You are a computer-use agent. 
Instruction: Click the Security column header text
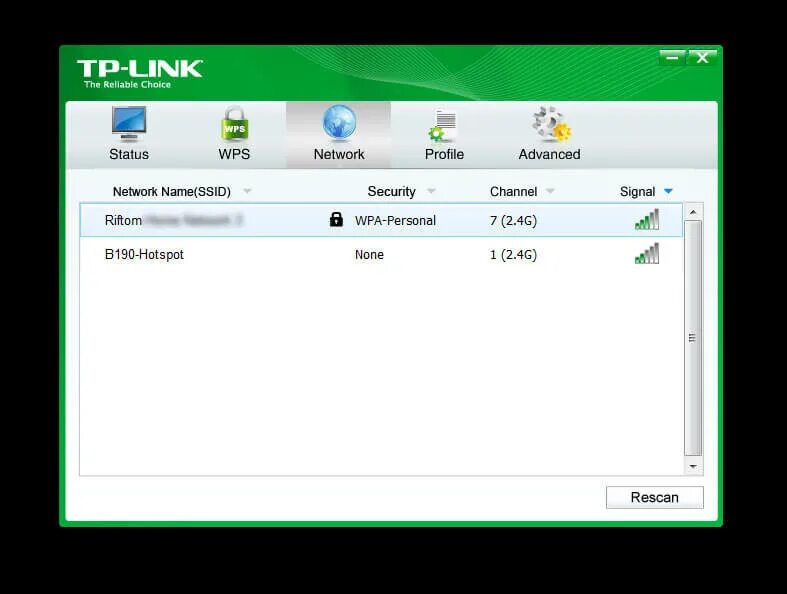pos(391,191)
